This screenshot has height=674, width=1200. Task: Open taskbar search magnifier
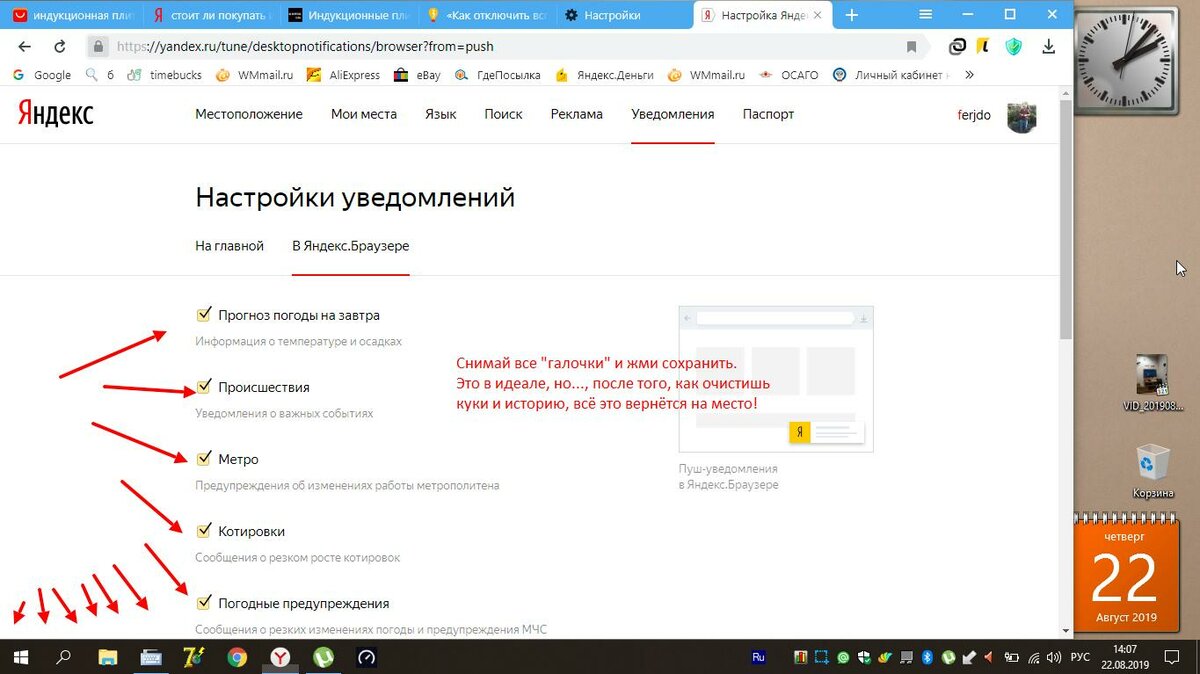[x=64, y=657]
